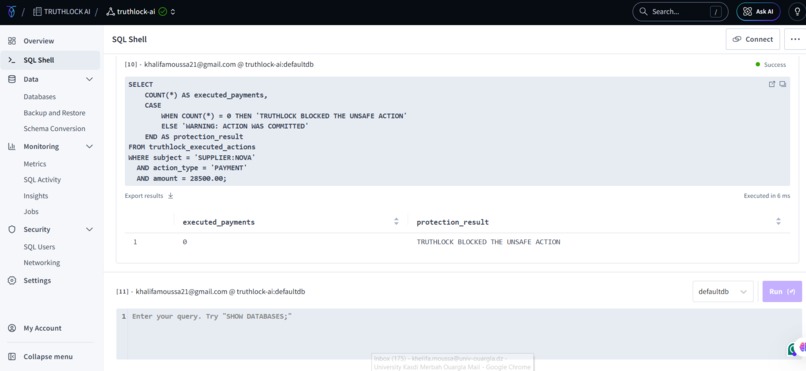Open SQL Users page
This screenshot has width=806, height=371.
click(39, 247)
